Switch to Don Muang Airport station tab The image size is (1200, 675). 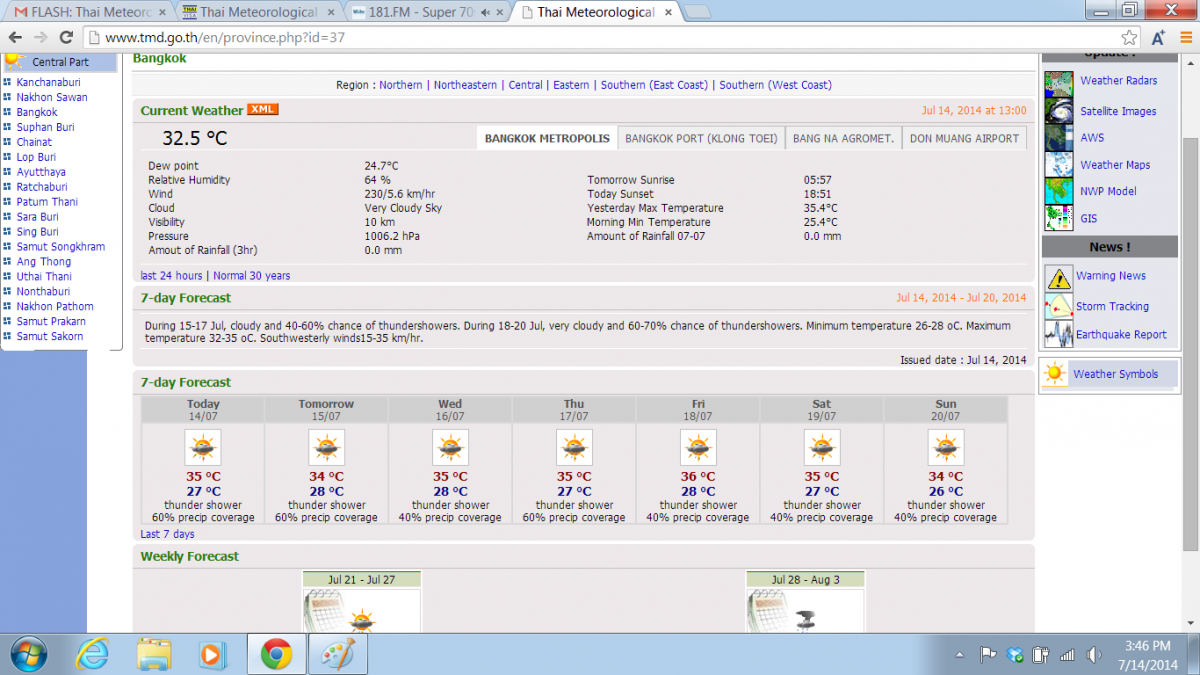(964, 139)
